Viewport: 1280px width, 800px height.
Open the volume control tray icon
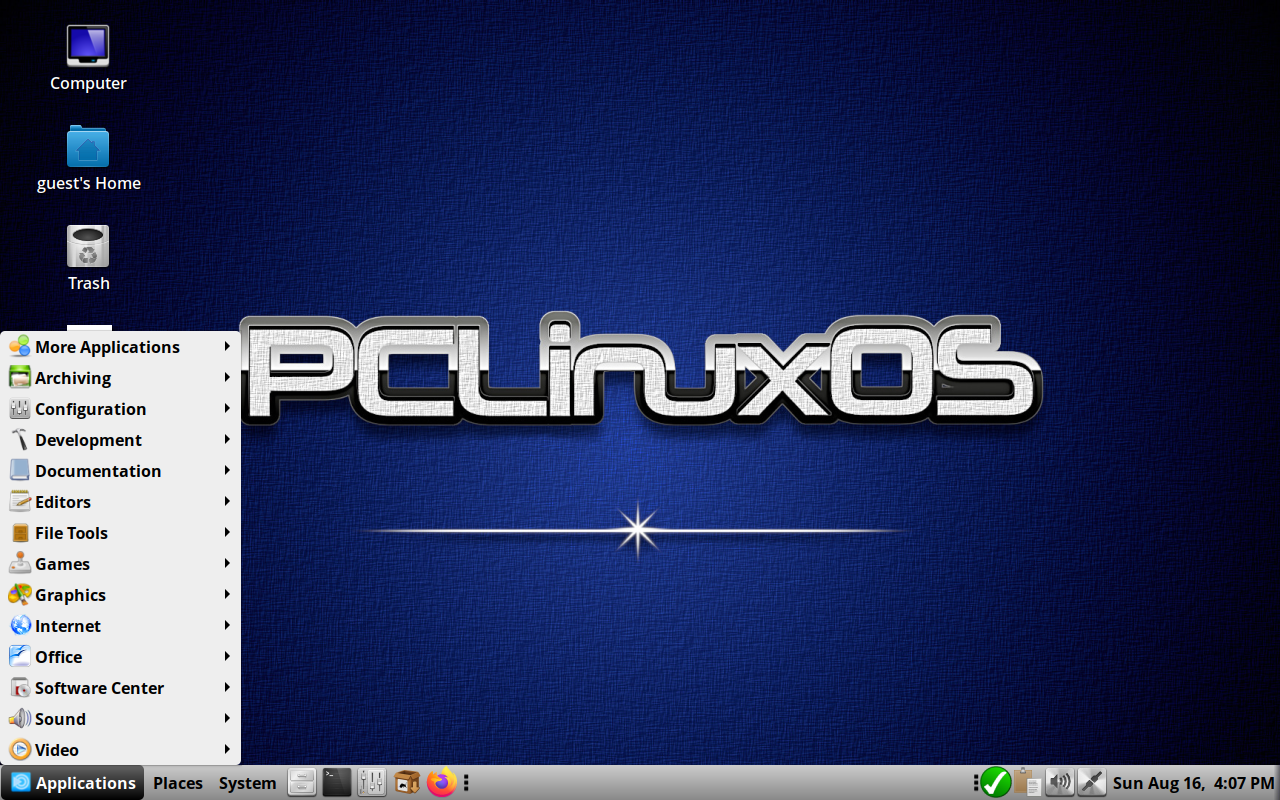(1060, 782)
